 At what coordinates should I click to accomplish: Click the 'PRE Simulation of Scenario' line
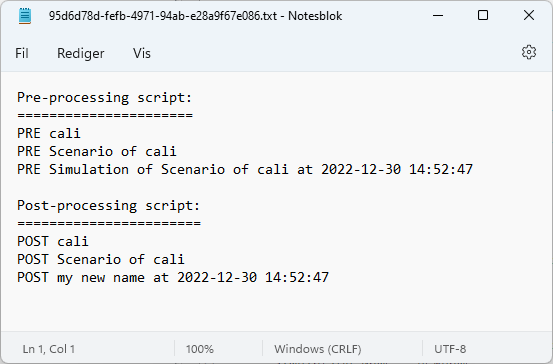coord(245,169)
